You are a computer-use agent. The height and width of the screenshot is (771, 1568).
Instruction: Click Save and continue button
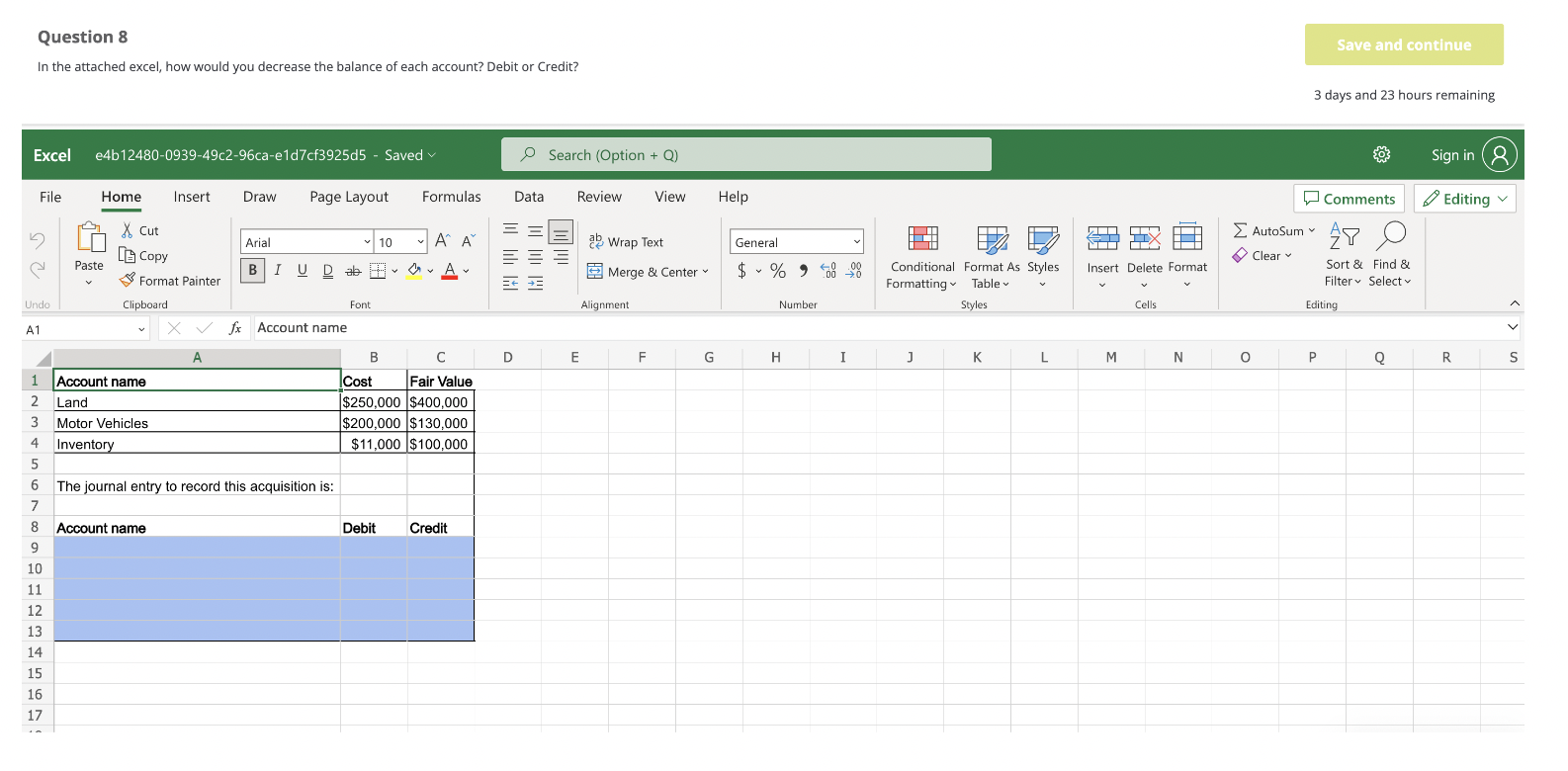pos(1404,44)
